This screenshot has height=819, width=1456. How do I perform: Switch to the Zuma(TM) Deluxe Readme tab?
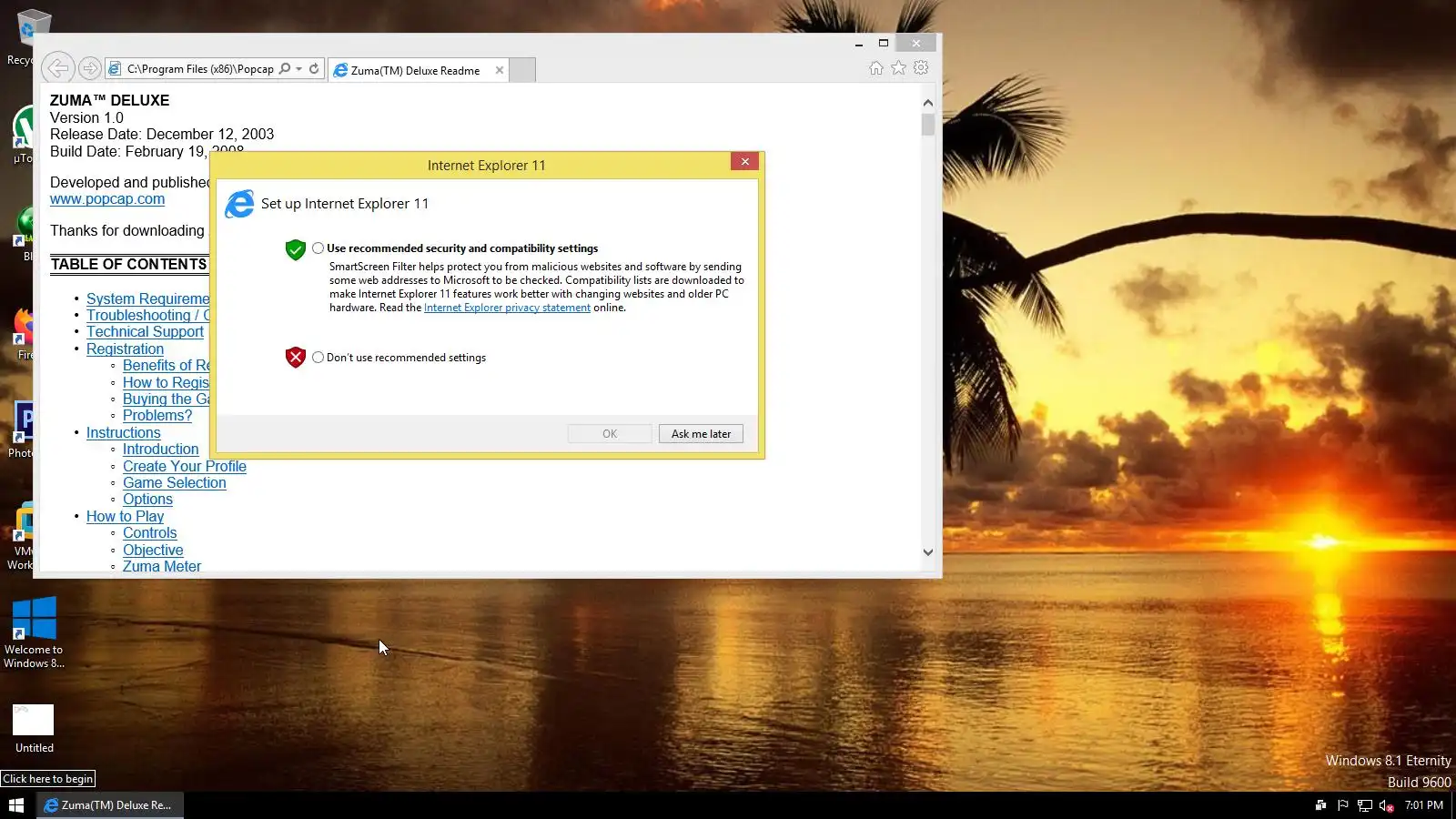click(x=419, y=70)
